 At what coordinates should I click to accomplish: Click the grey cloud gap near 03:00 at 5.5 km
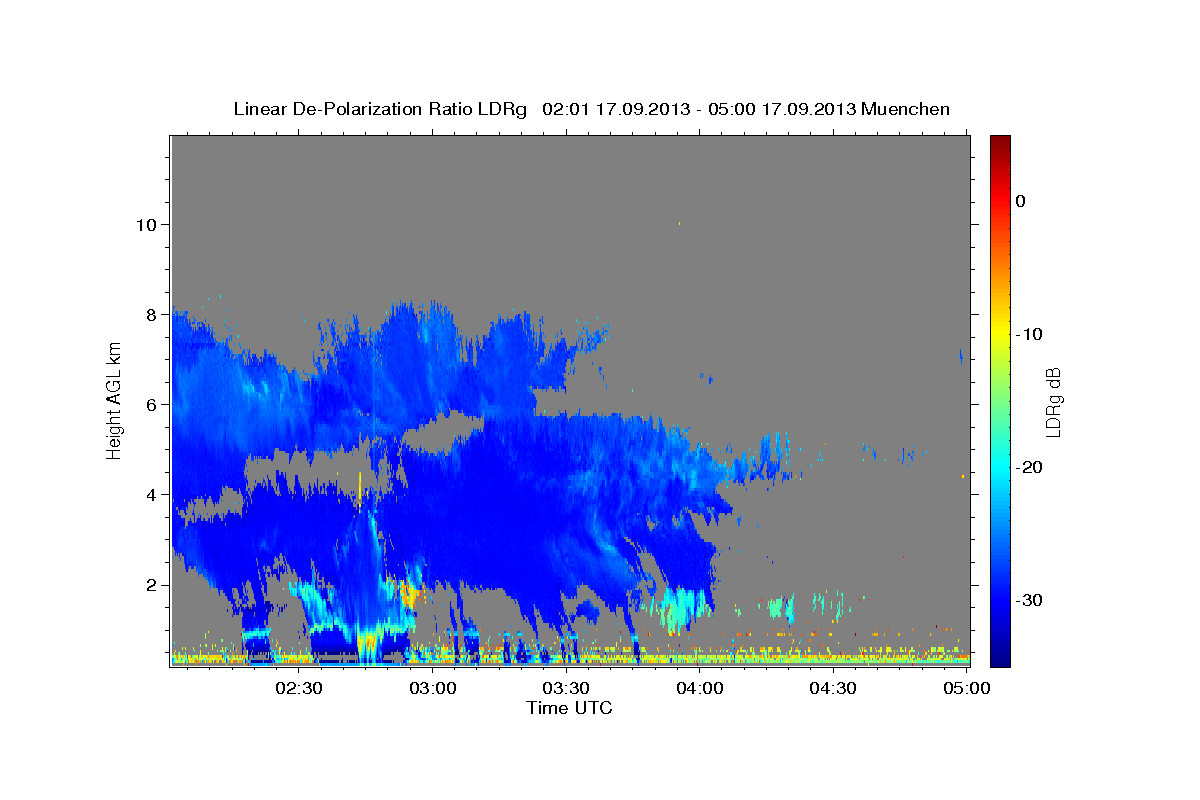click(445, 431)
